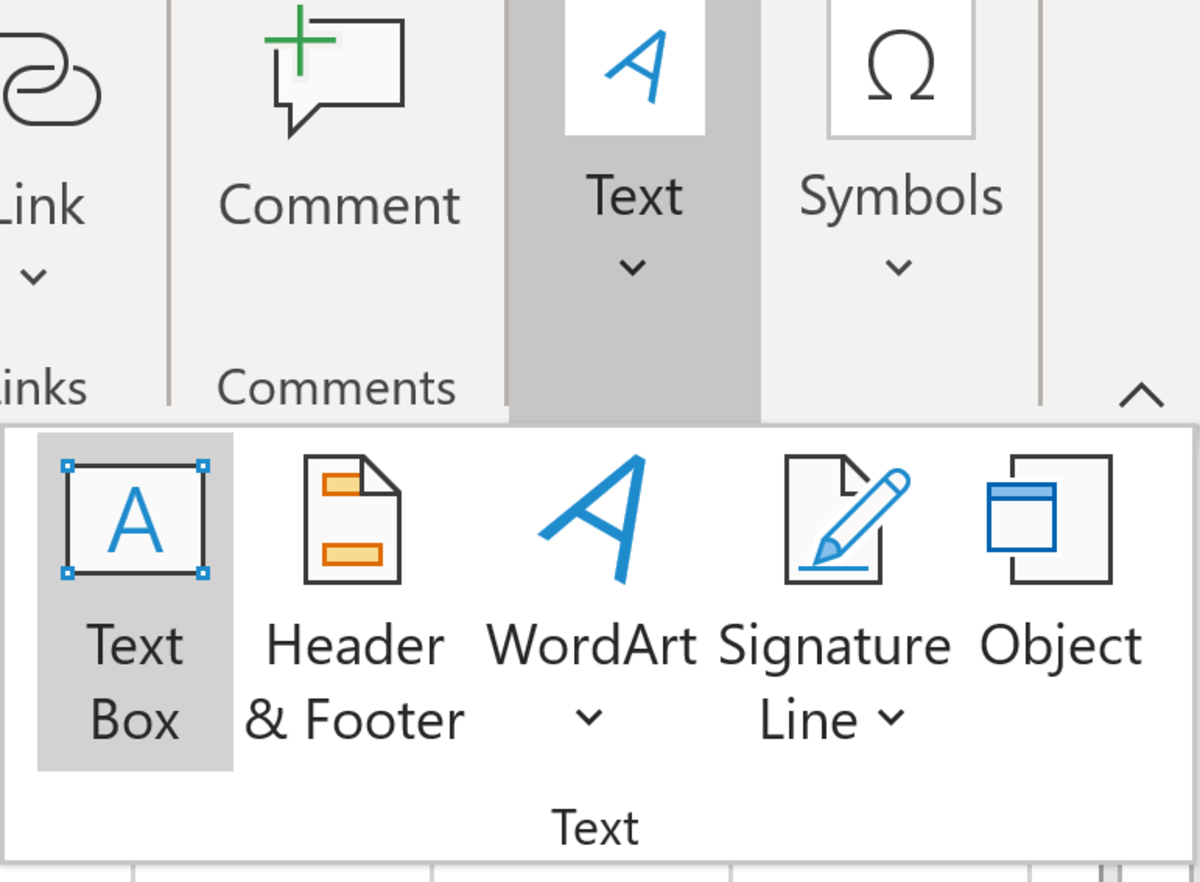Image resolution: width=1200 pixels, height=882 pixels.
Task: Click the Symbols omega icon
Action: pos(900,70)
